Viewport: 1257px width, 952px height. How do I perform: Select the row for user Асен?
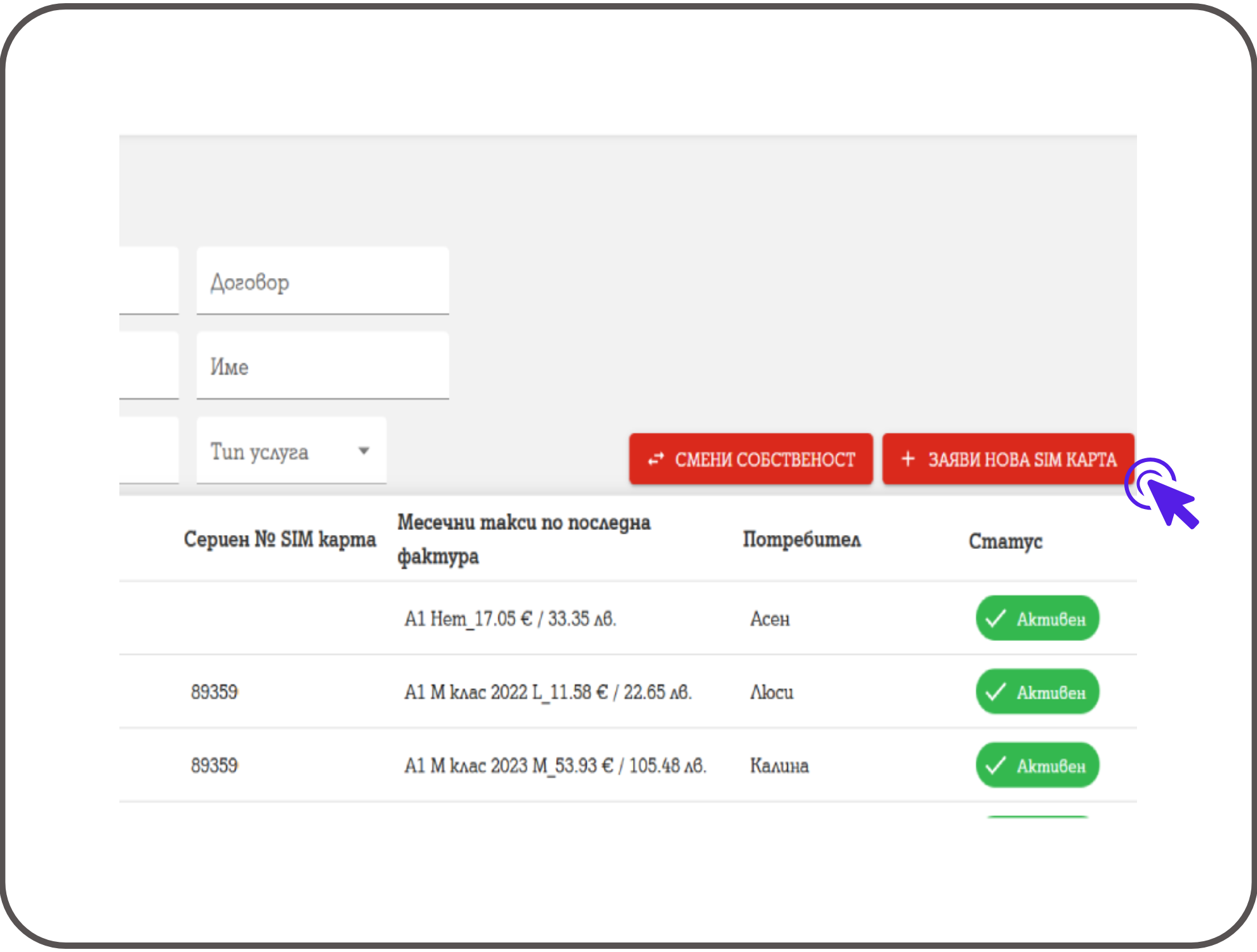pyautogui.click(x=769, y=619)
